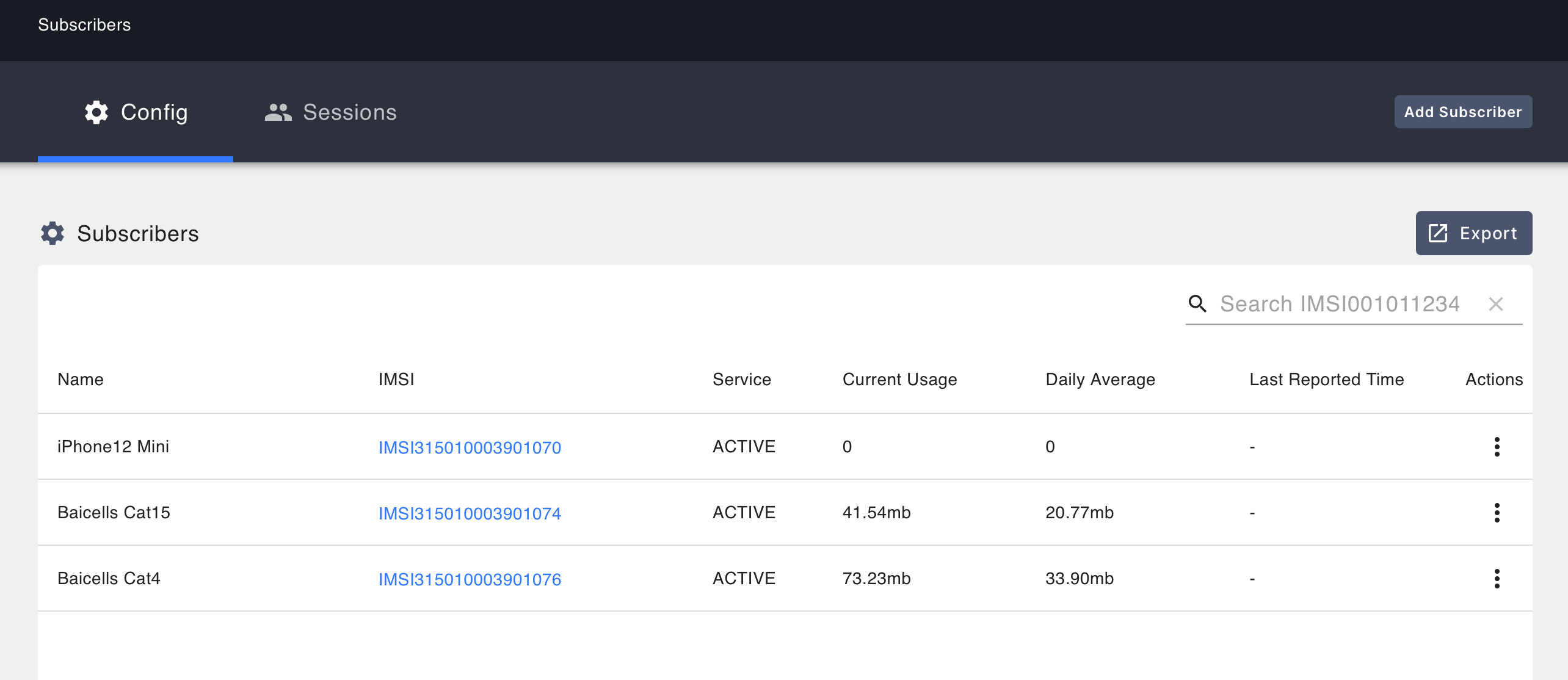Click the Subscribers title in top bar
This screenshot has height=680, width=1568.
click(x=84, y=24)
